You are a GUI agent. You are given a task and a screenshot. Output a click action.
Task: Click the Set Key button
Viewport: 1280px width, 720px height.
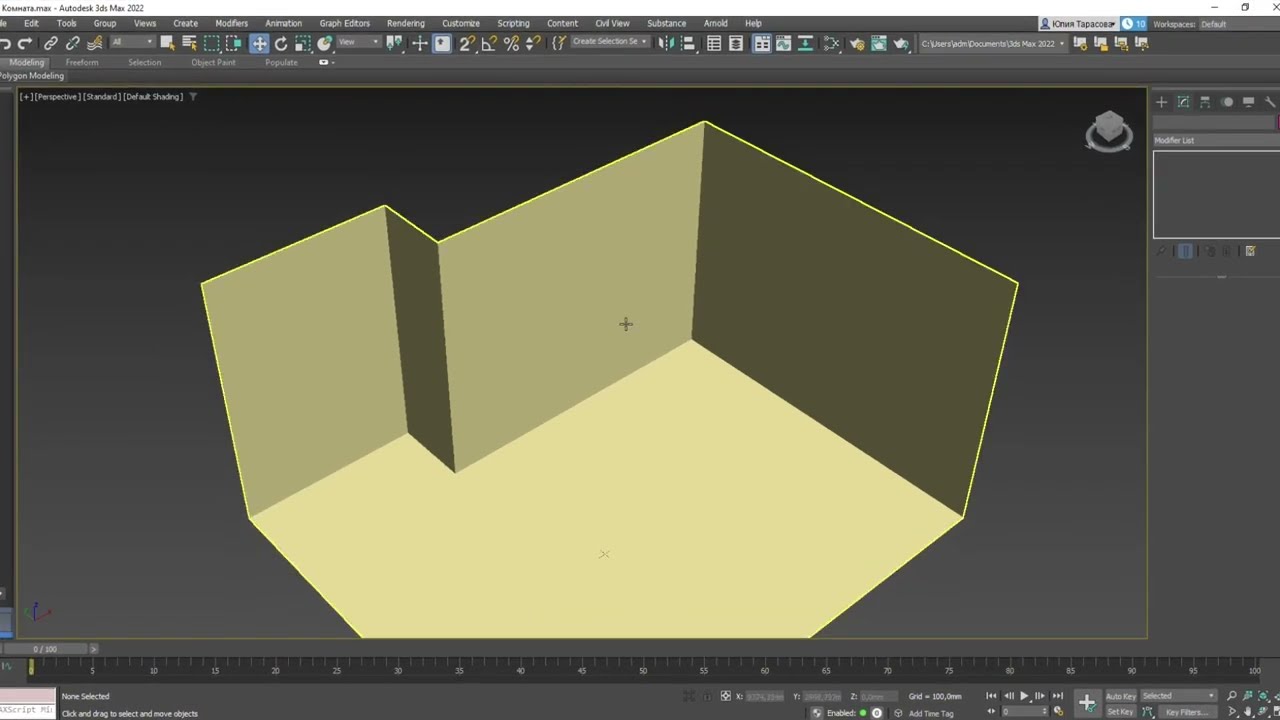click(x=1120, y=712)
